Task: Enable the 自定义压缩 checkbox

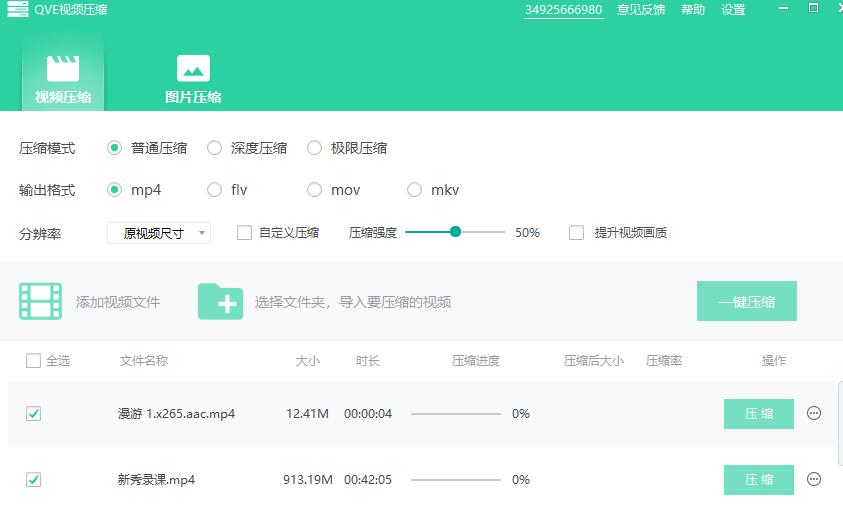Action: click(244, 233)
